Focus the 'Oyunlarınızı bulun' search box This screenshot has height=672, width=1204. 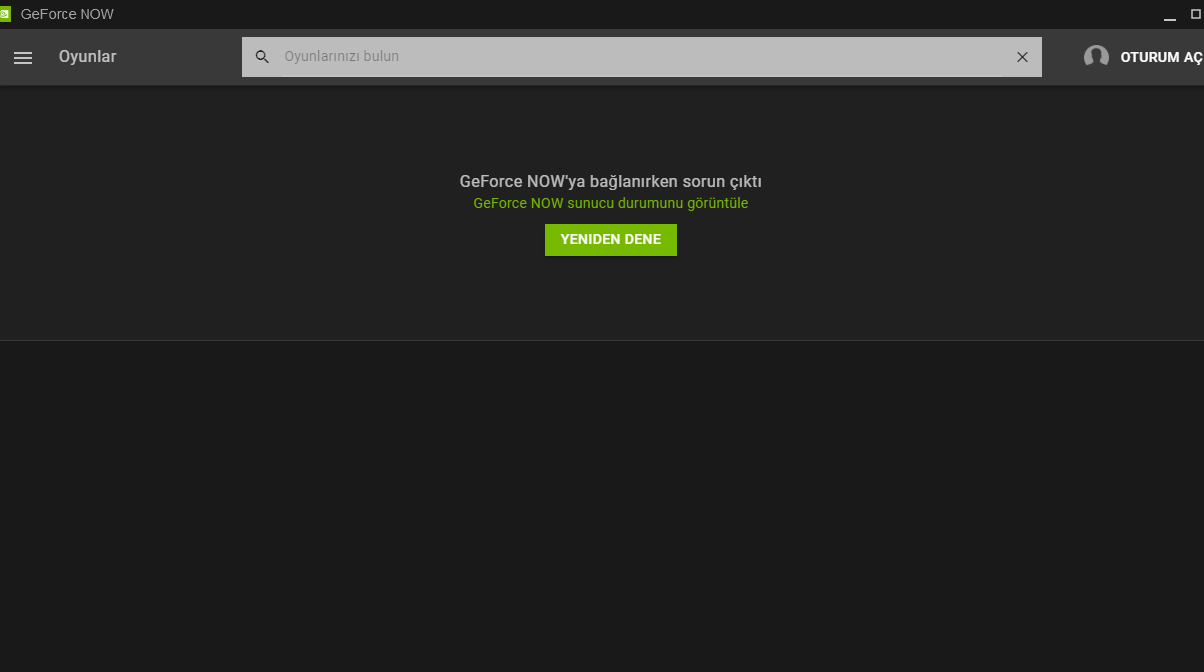click(642, 57)
